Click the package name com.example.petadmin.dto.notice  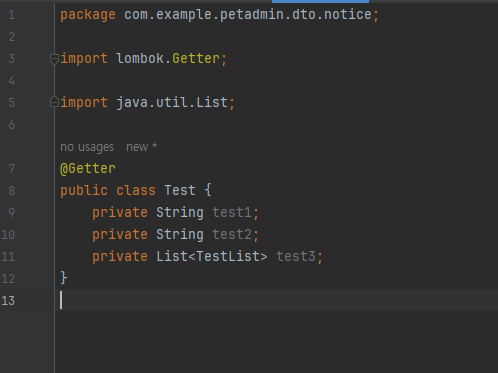point(248,15)
